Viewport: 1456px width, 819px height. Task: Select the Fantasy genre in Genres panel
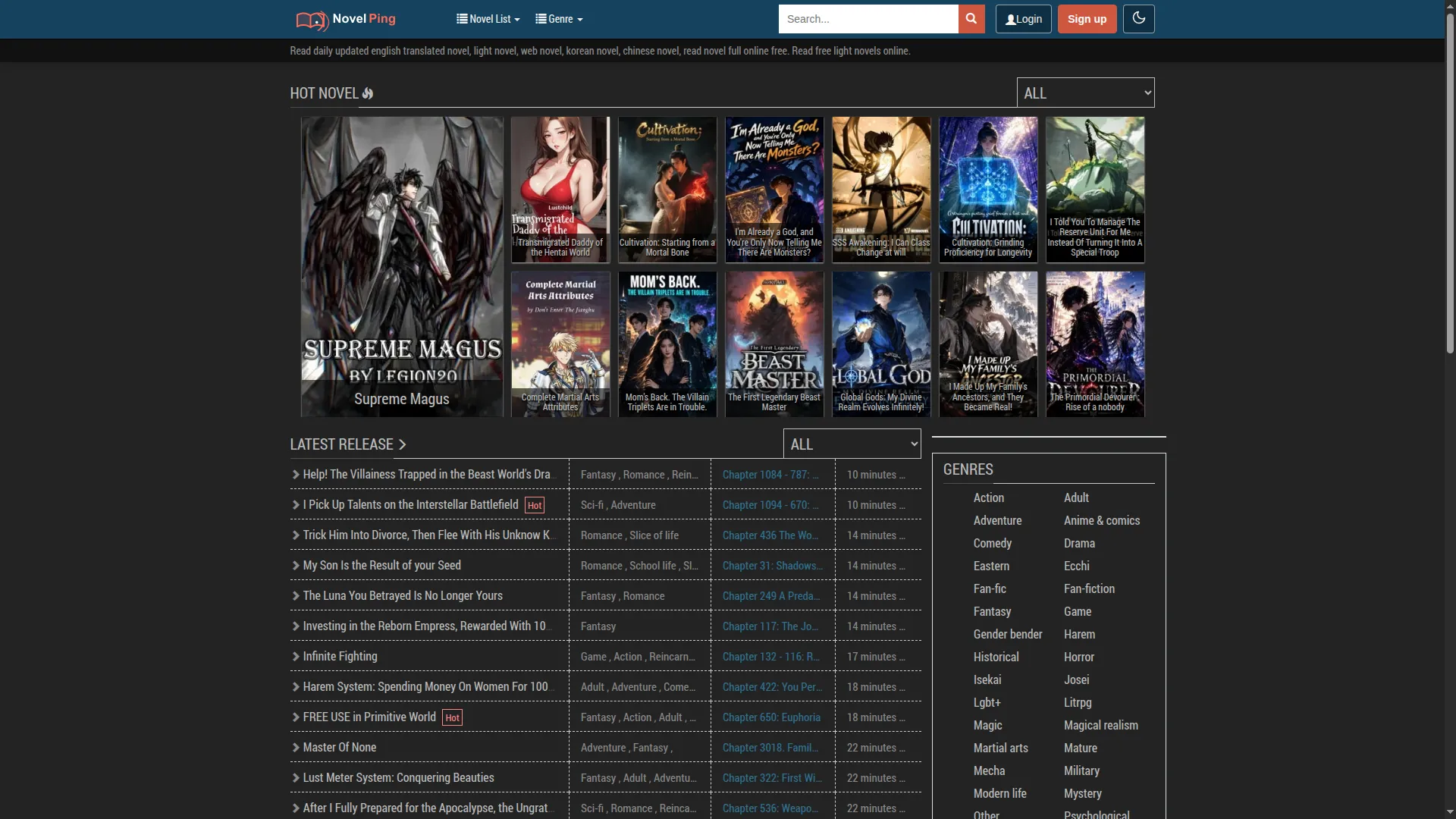point(992,611)
